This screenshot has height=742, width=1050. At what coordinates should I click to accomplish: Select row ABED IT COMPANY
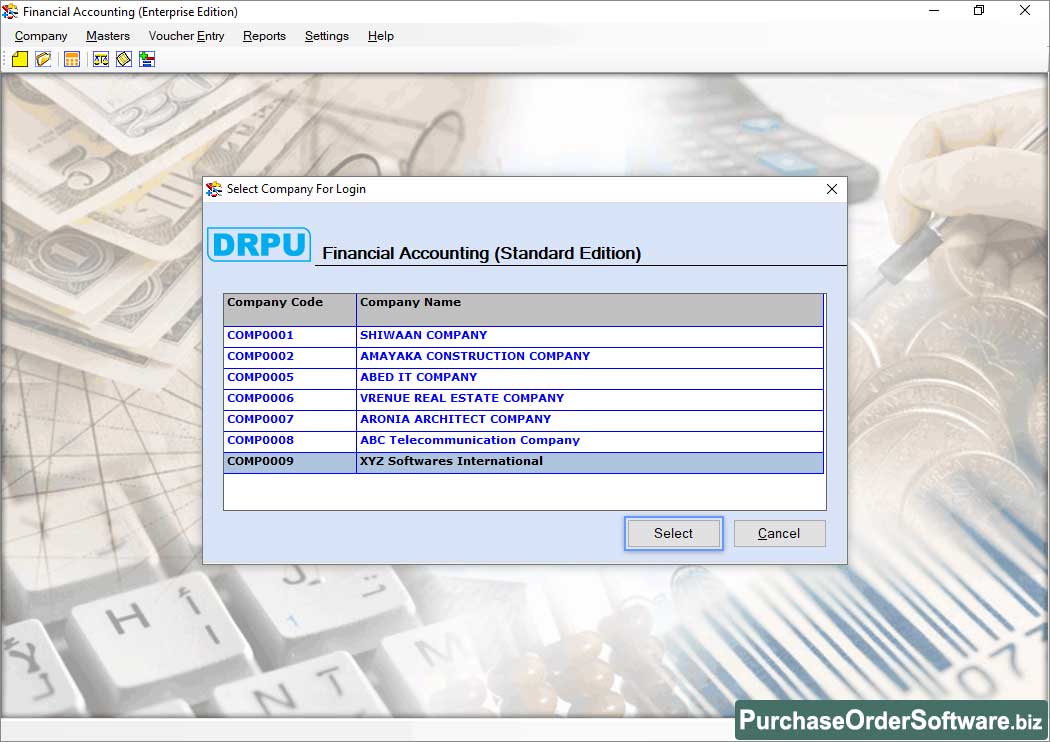coord(524,378)
